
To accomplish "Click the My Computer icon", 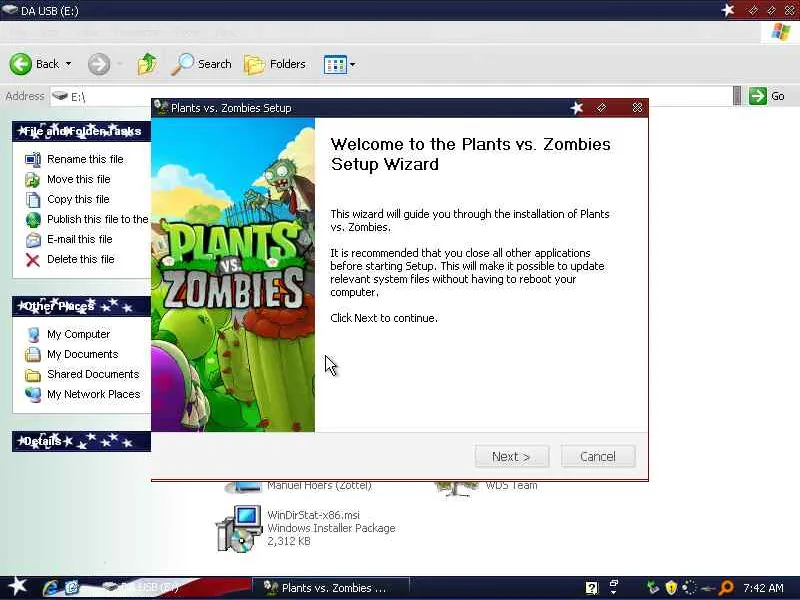I will (x=33, y=335).
